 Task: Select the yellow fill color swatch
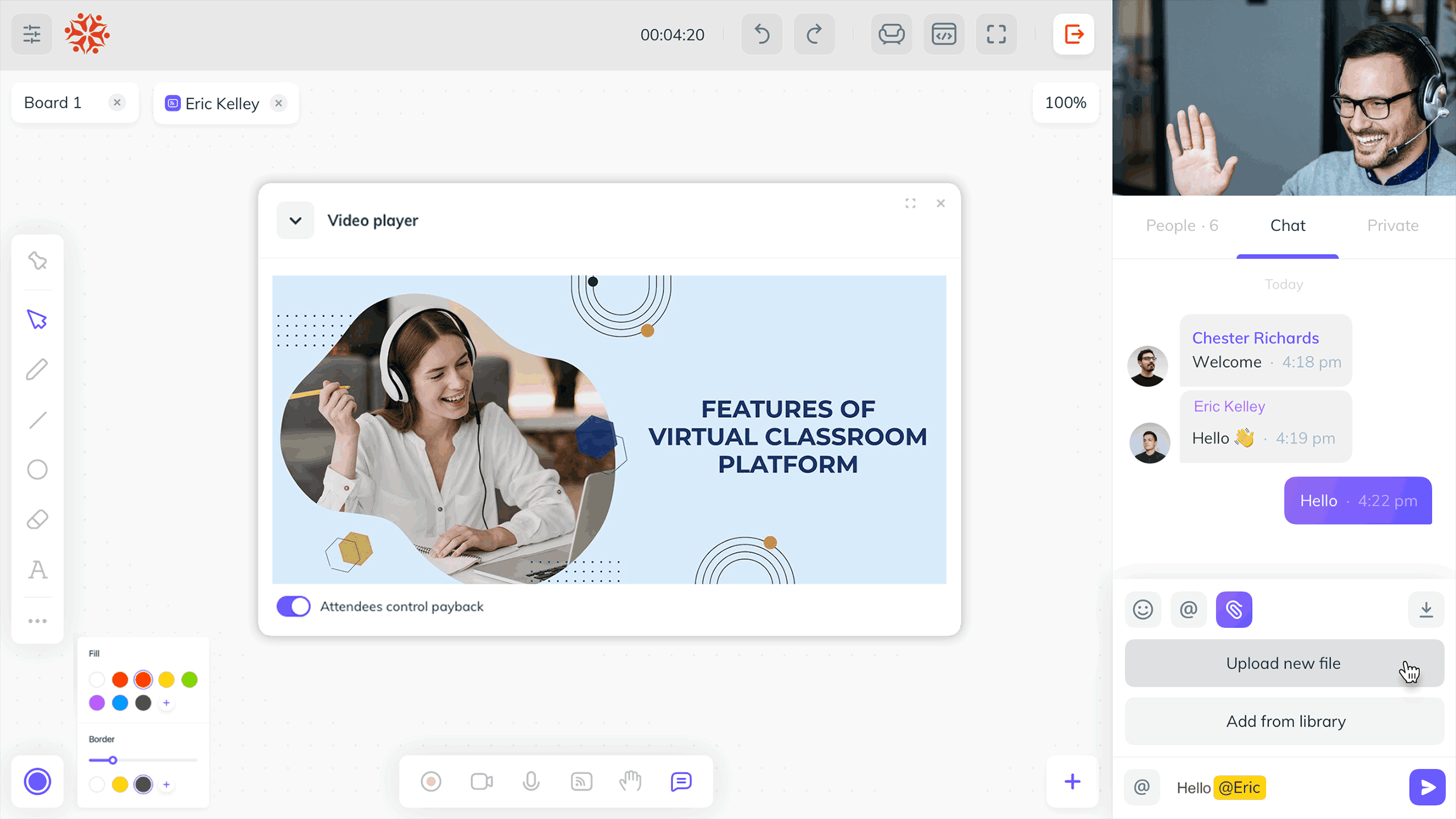tap(166, 680)
